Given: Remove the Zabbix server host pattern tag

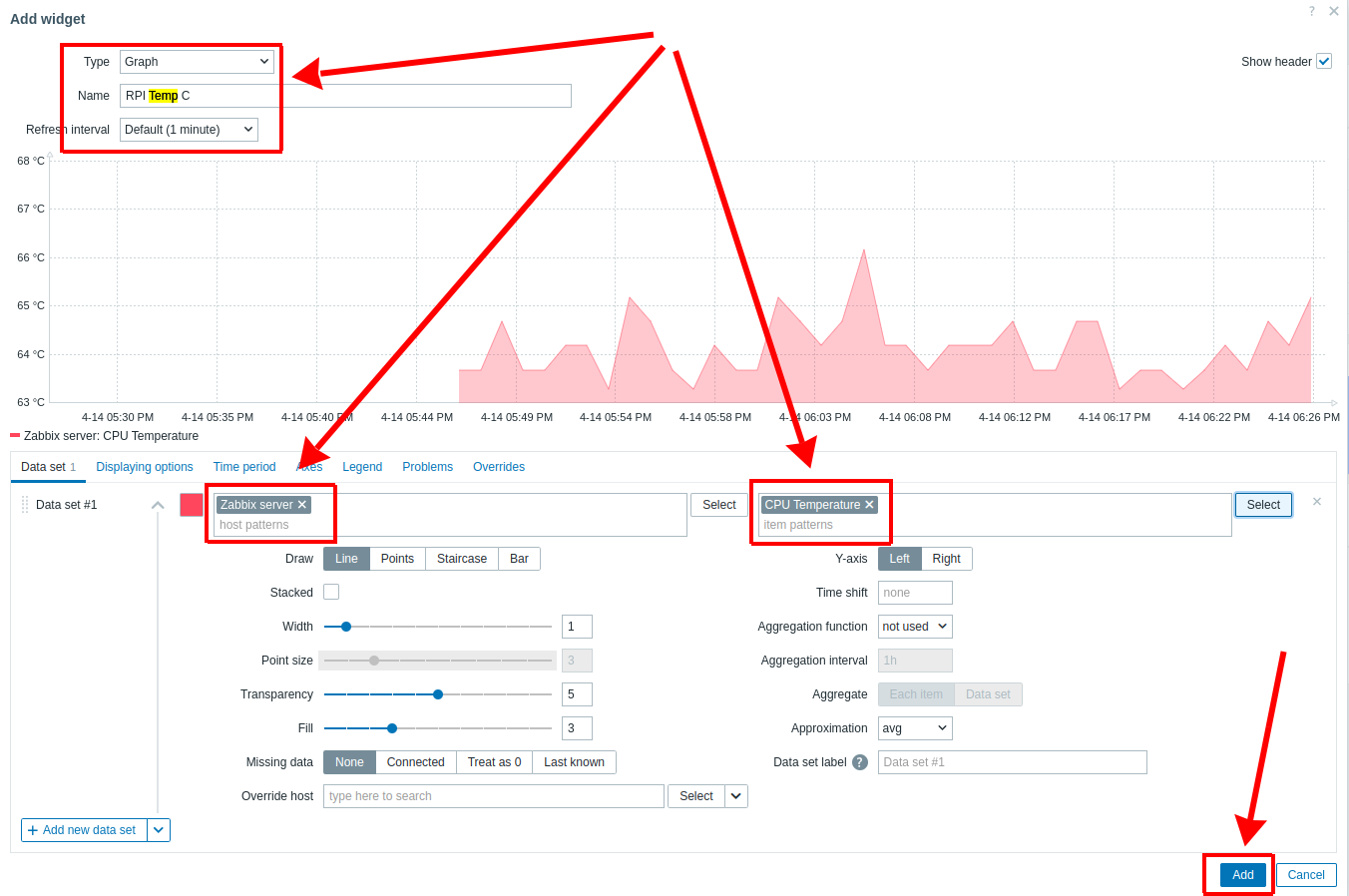Looking at the screenshot, I should click(300, 504).
